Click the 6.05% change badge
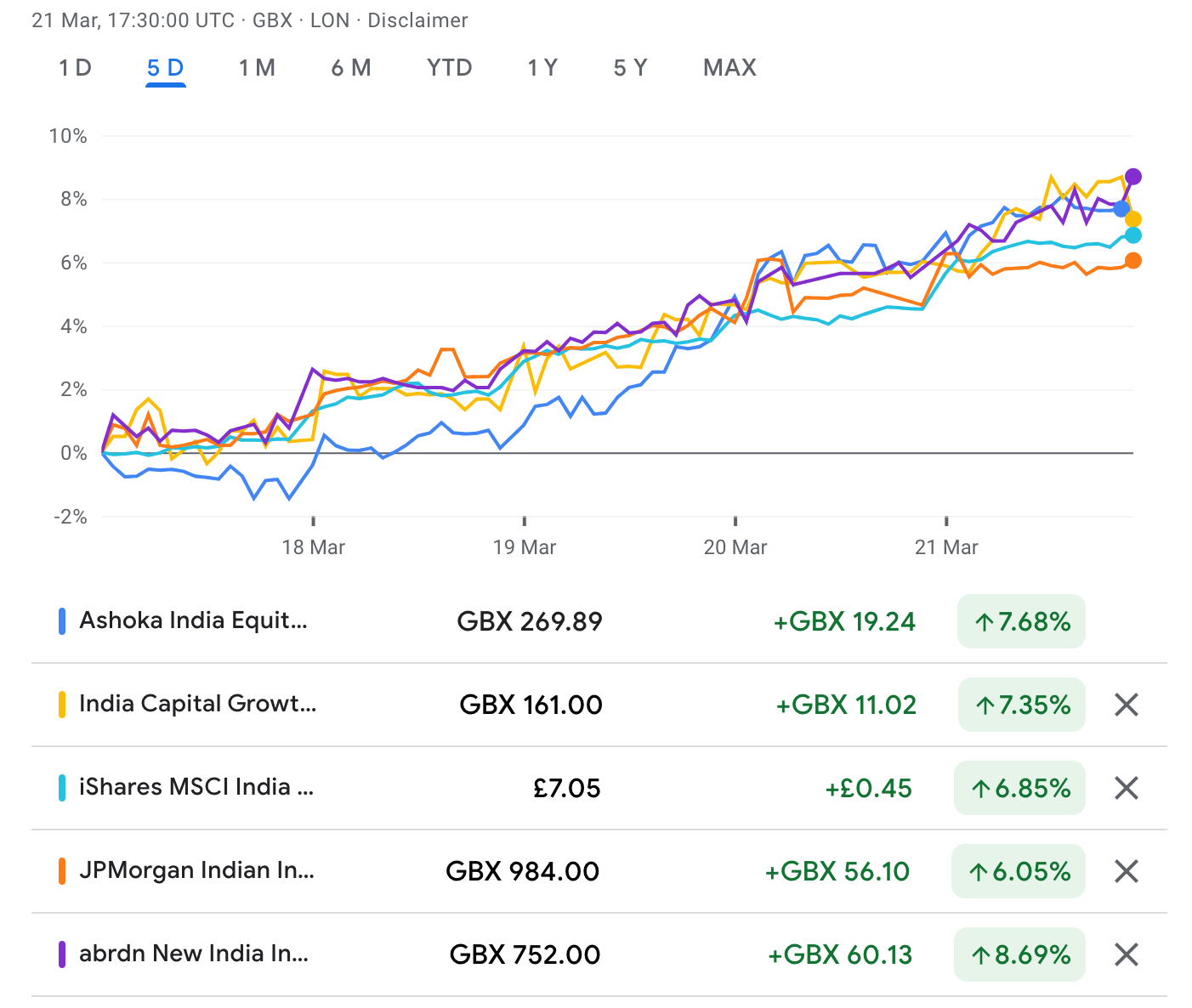The height and width of the screenshot is (1008, 1192). 1019,871
